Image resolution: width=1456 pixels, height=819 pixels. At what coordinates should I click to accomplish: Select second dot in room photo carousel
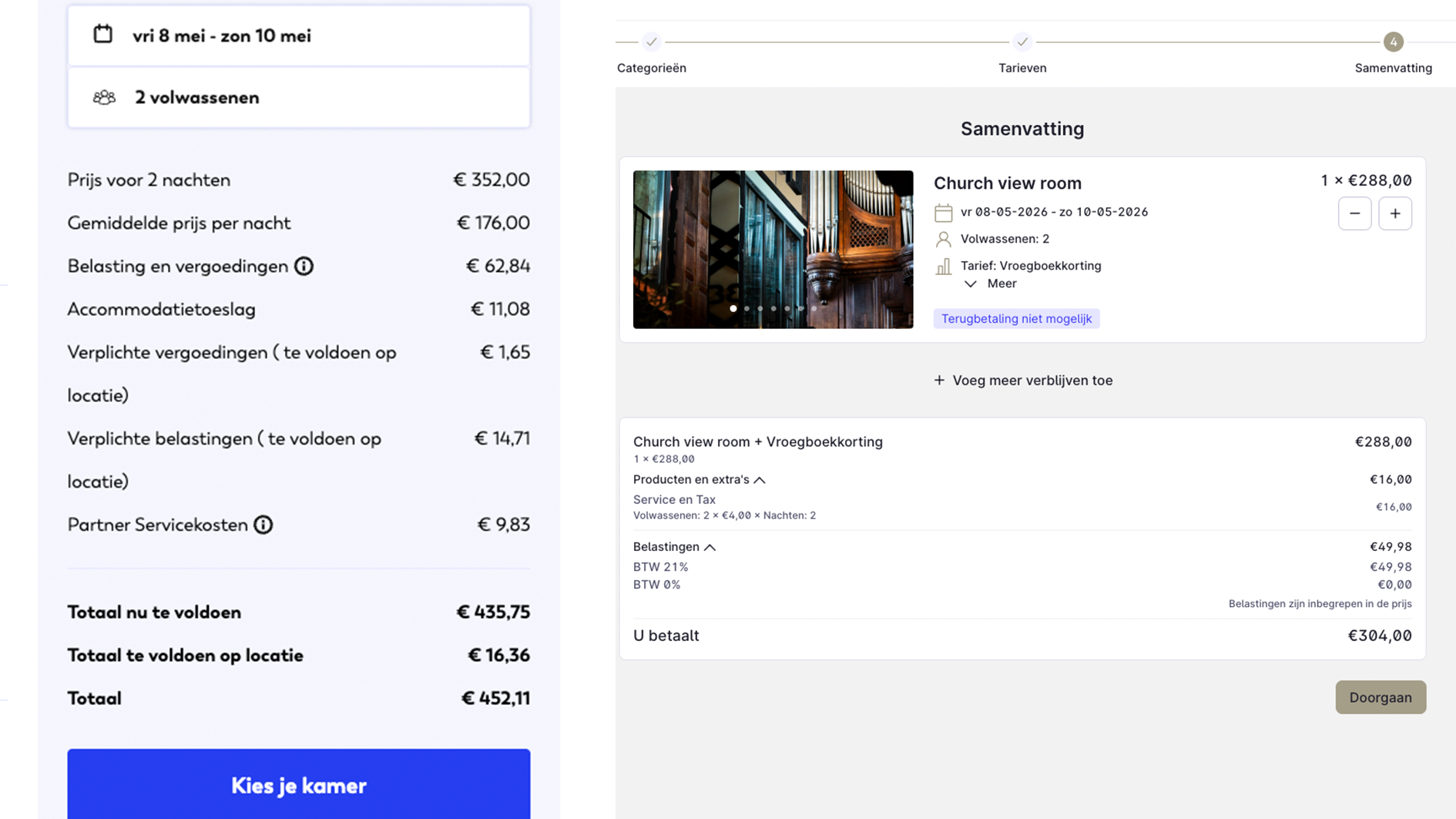point(746,309)
